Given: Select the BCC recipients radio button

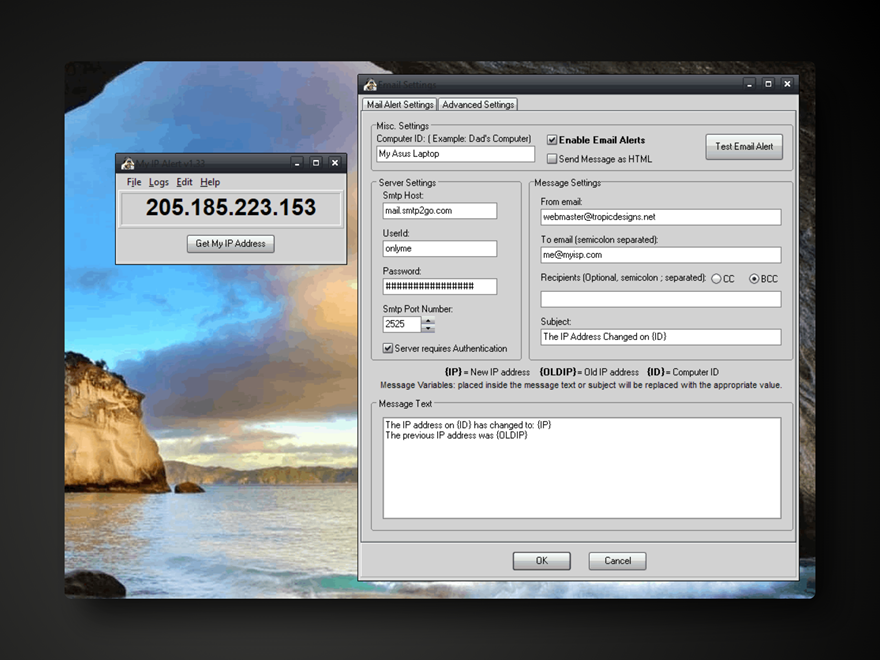Looking at the screenshot, I should (x=754, y=278).
